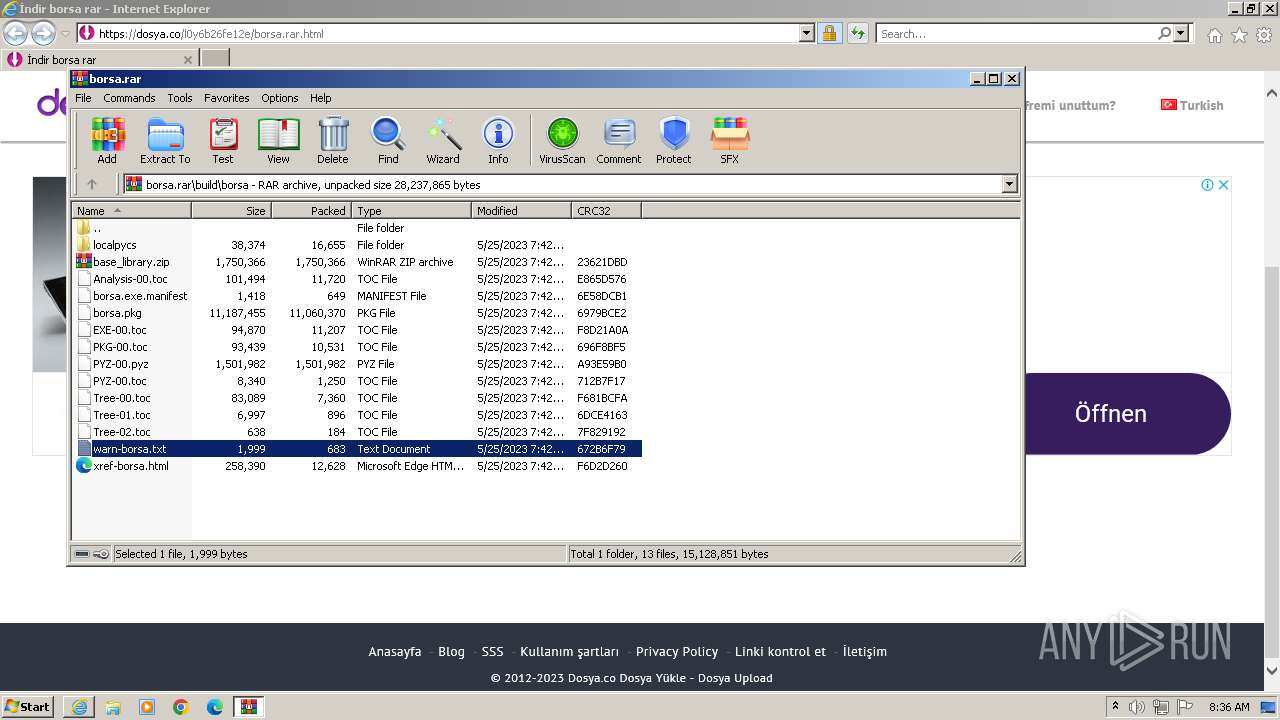Open the Anasayfa footer link
This screenshot has height=720, width=1280.
pyautogui.click(x=395, y=651)
